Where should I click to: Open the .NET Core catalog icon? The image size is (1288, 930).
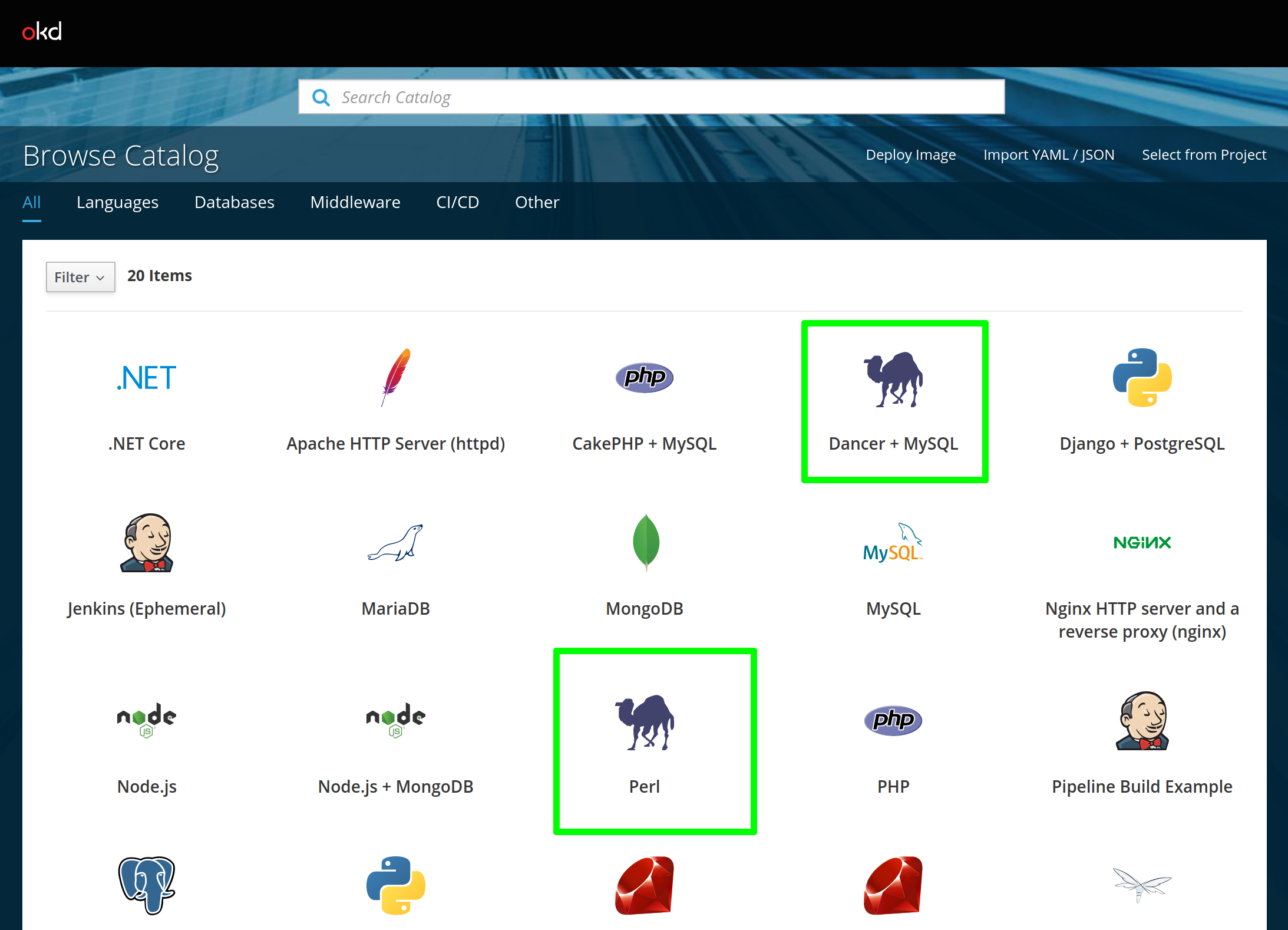pos(146,378)
